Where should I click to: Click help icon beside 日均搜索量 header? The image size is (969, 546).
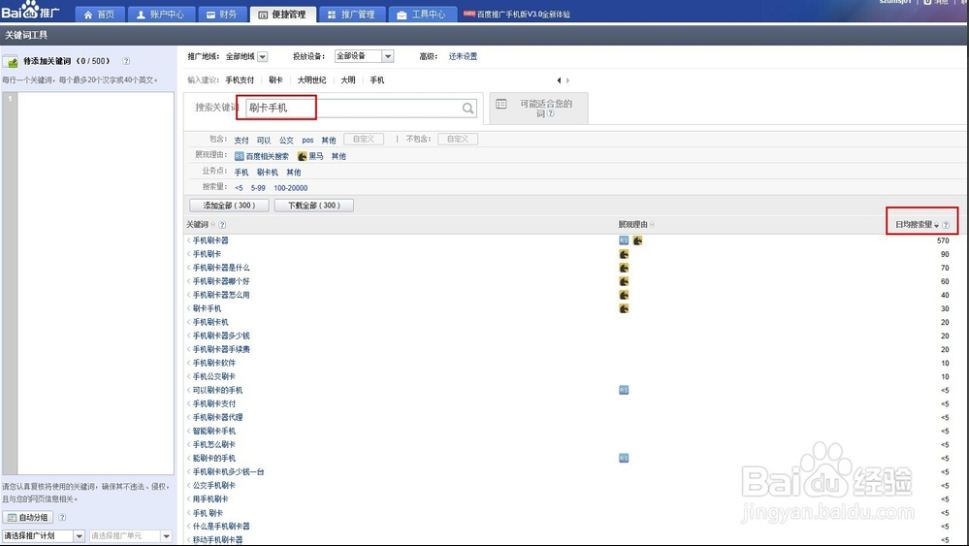pyautogui.click(x=946, y=225)
